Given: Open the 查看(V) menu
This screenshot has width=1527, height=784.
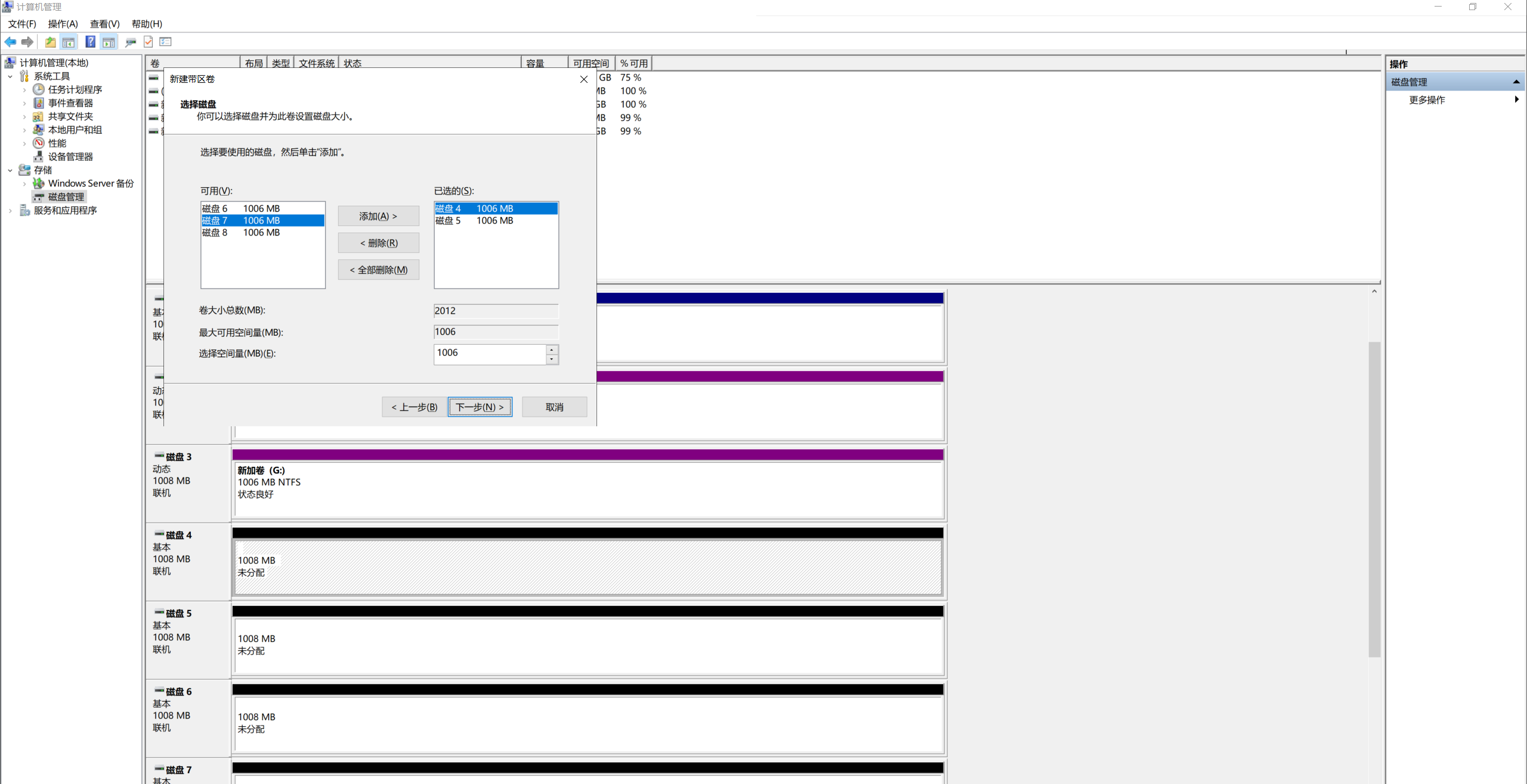Looking at the screenshot, I should 104,24.
